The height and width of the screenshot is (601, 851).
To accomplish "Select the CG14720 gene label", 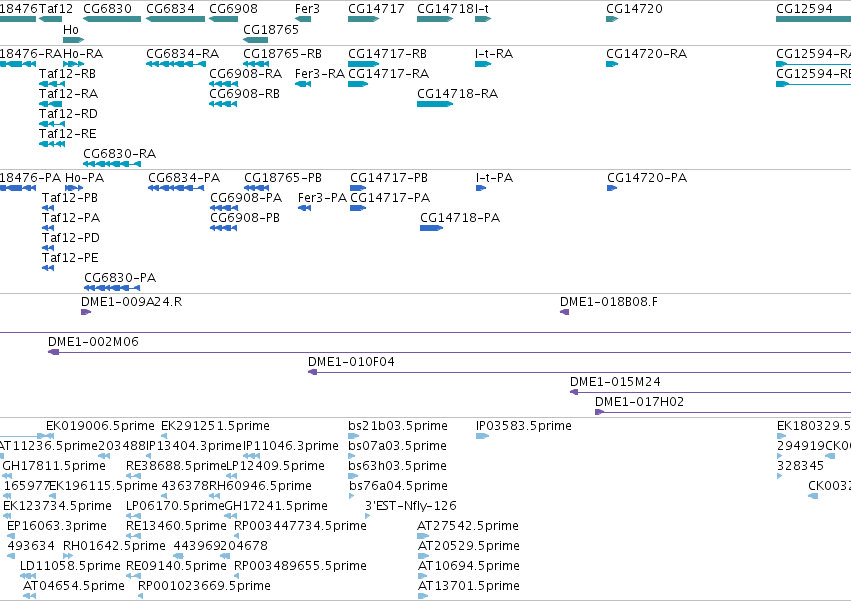I will coord(634,9).
